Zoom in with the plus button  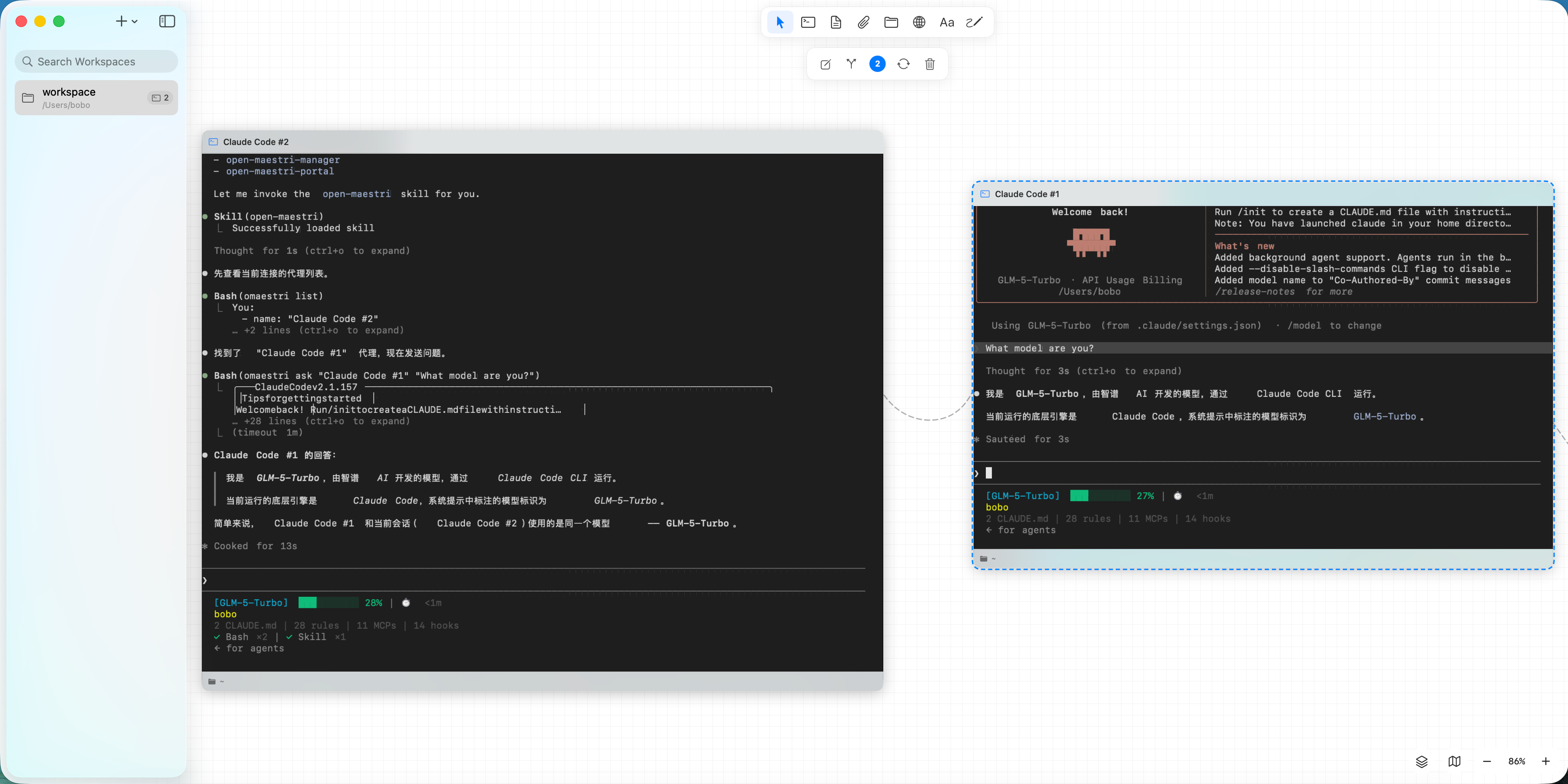click(x=1546, y=762)
